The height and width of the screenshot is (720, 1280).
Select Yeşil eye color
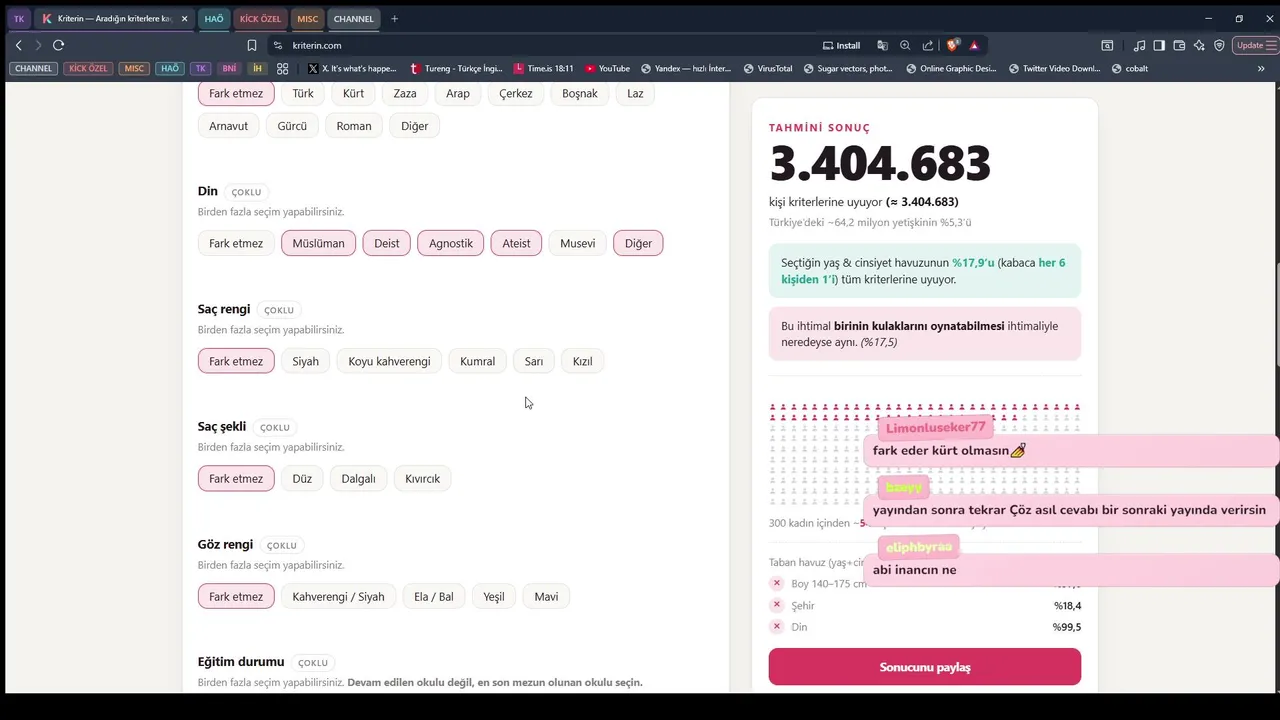pyautogui.click(x=494, y=597)
